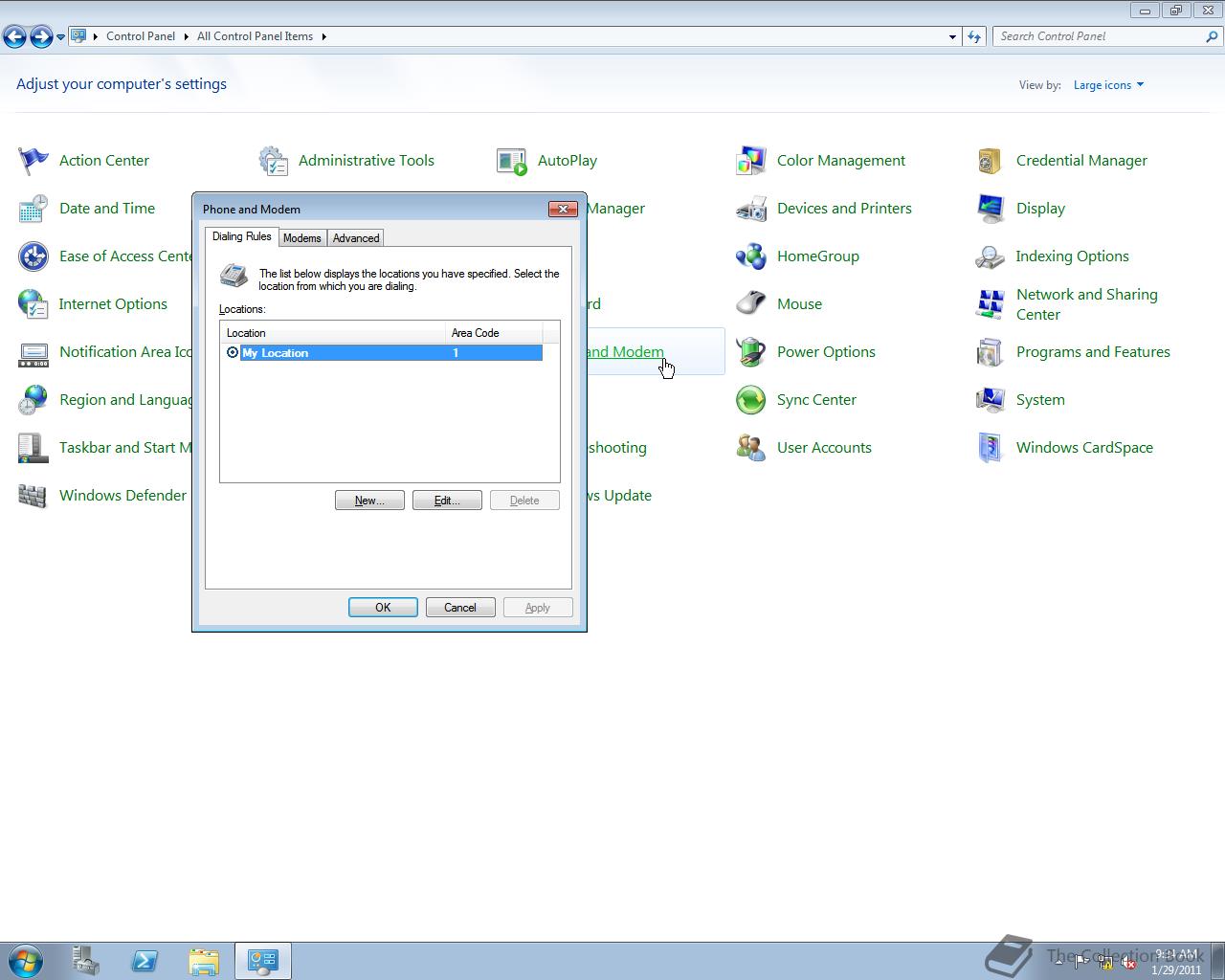The height and width of the screenshot is (980, 1225).
Task: Open the breadcrumb arrow after All Control Panel Items
Action: pos(325,36)
